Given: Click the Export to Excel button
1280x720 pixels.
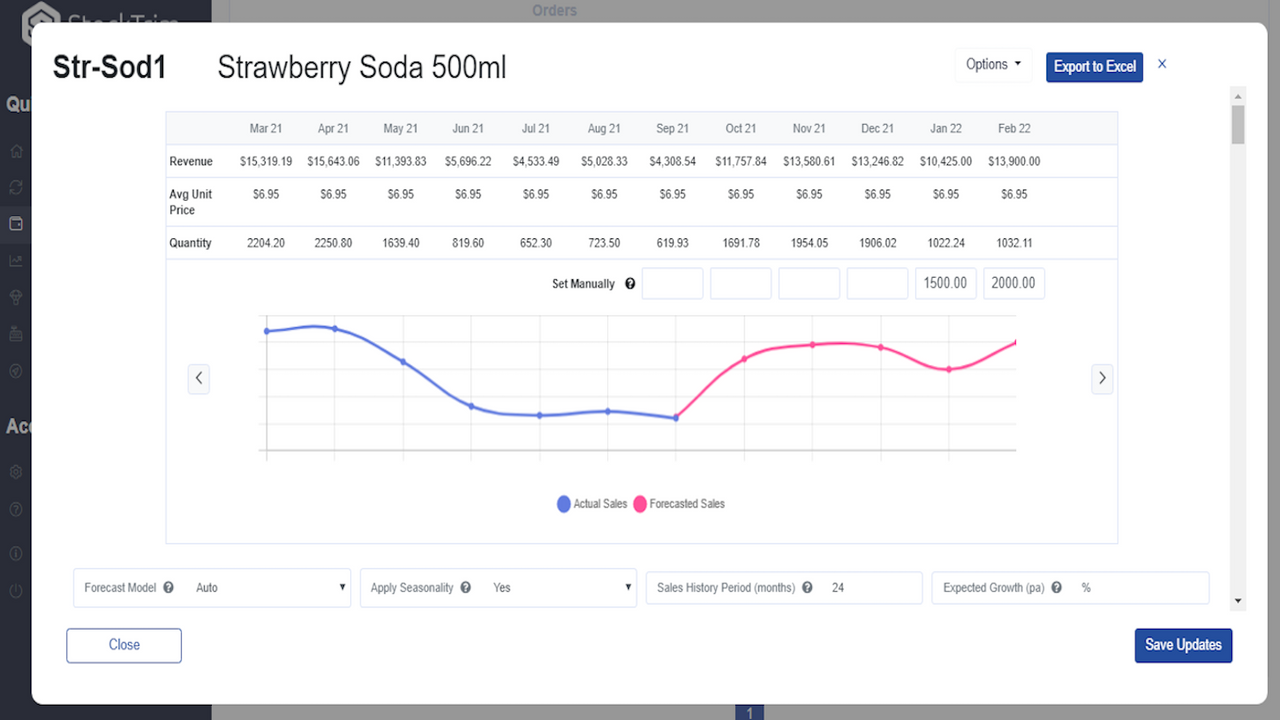Looking at the screenshot, I should pos(1094,67).
